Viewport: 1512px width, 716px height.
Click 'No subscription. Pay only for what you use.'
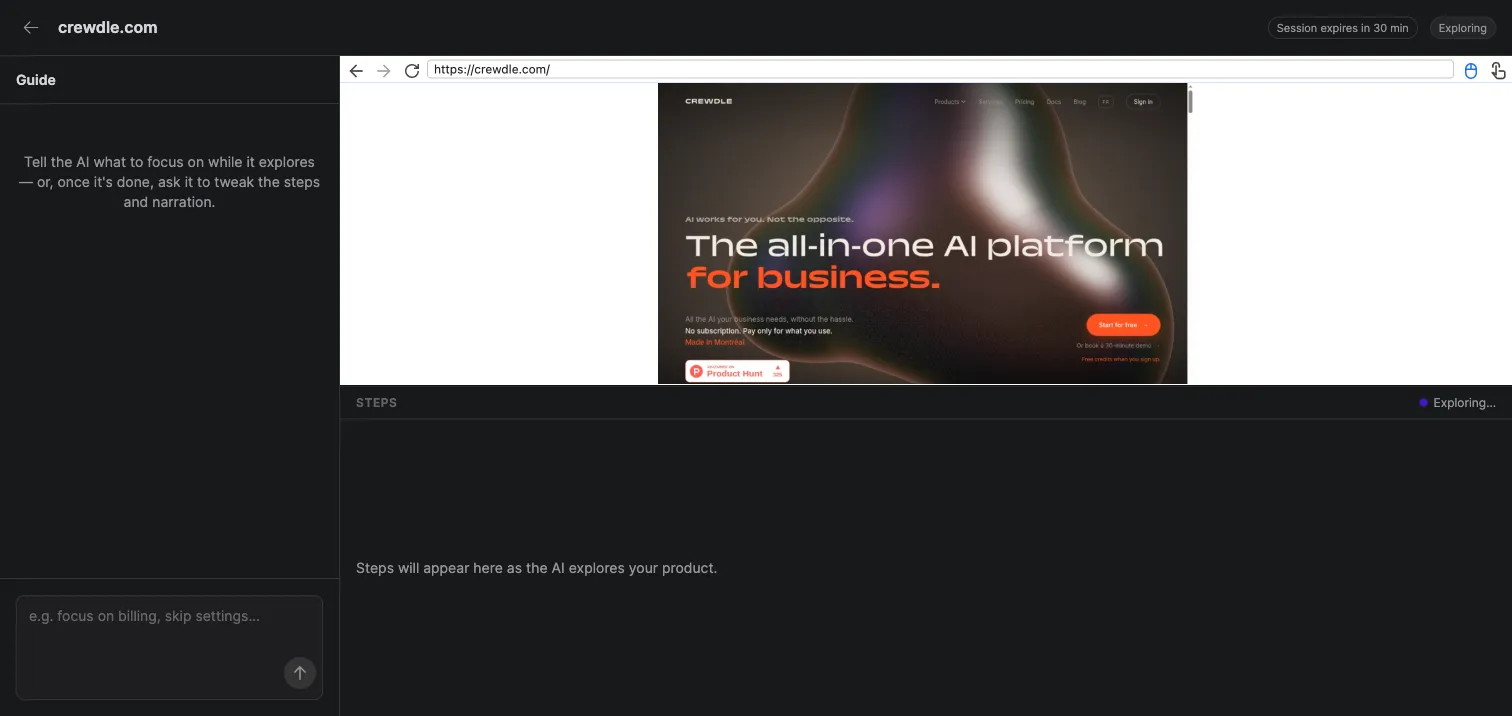pyautogui.click(x=758, y=330)
